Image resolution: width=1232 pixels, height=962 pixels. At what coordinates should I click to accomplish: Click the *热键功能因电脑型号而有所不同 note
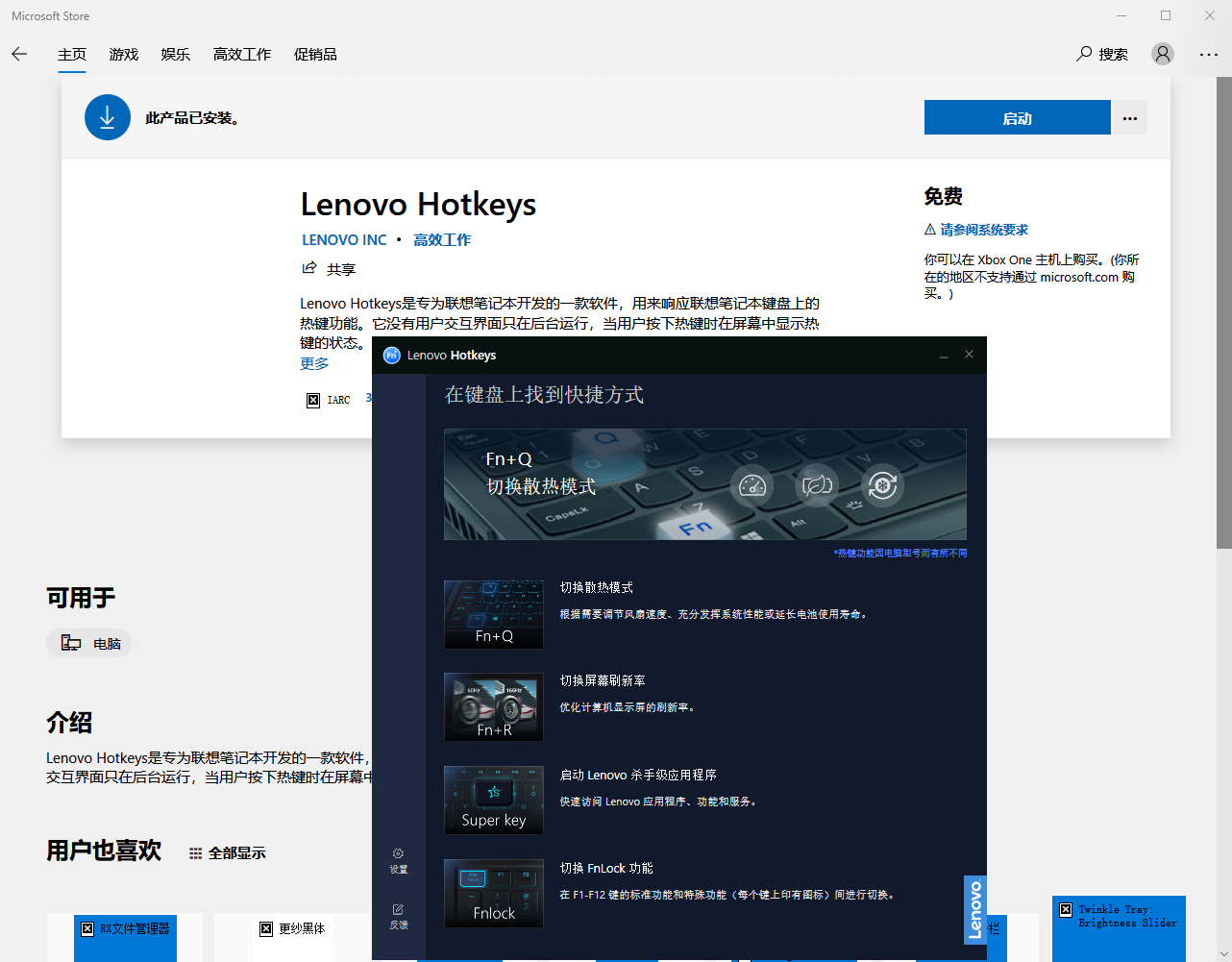(x=900, y=554)
